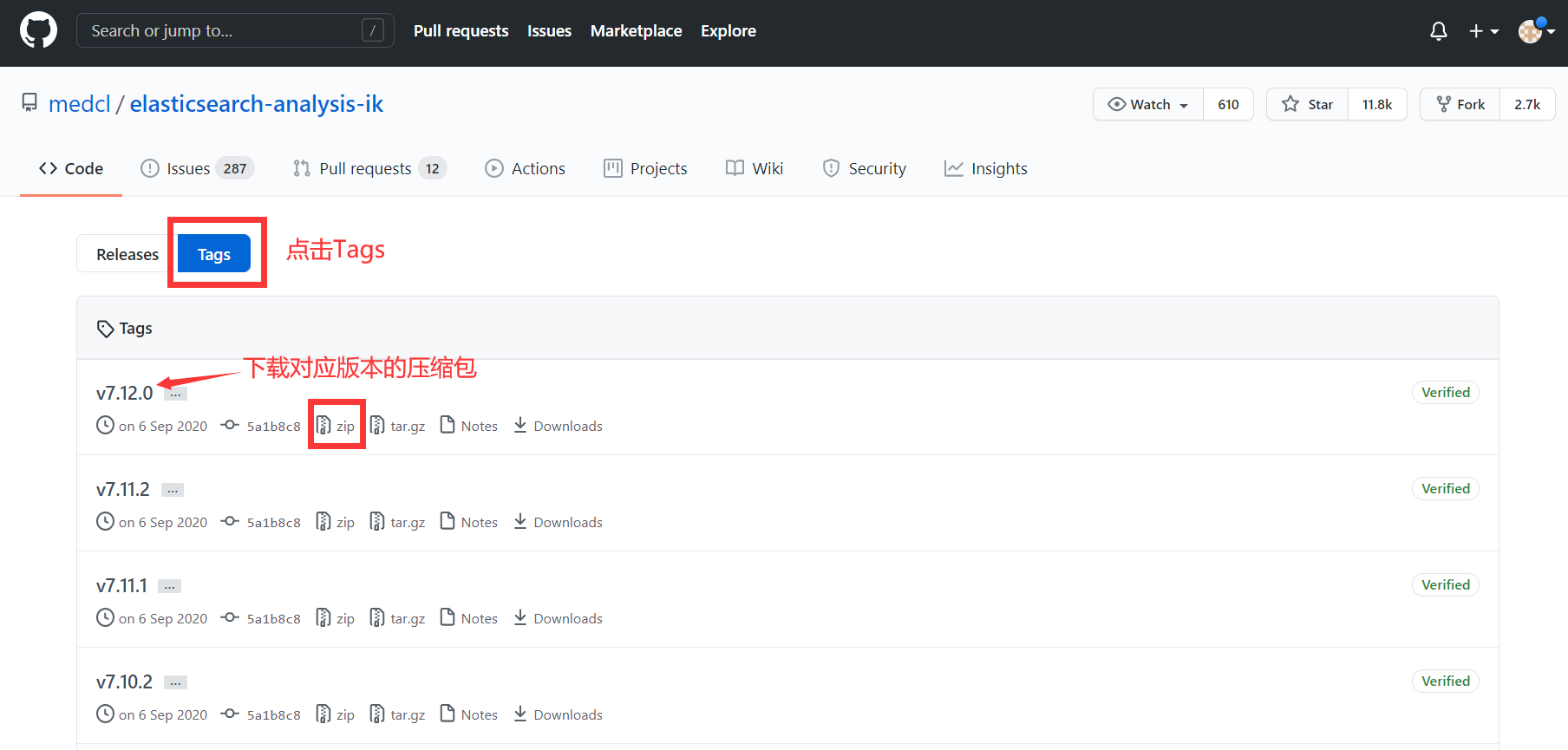The width and height of the screenshot is (1568, 750).
Task: Open the user avatar menu
Action: pyautogui.click(x=1536, y=31)
